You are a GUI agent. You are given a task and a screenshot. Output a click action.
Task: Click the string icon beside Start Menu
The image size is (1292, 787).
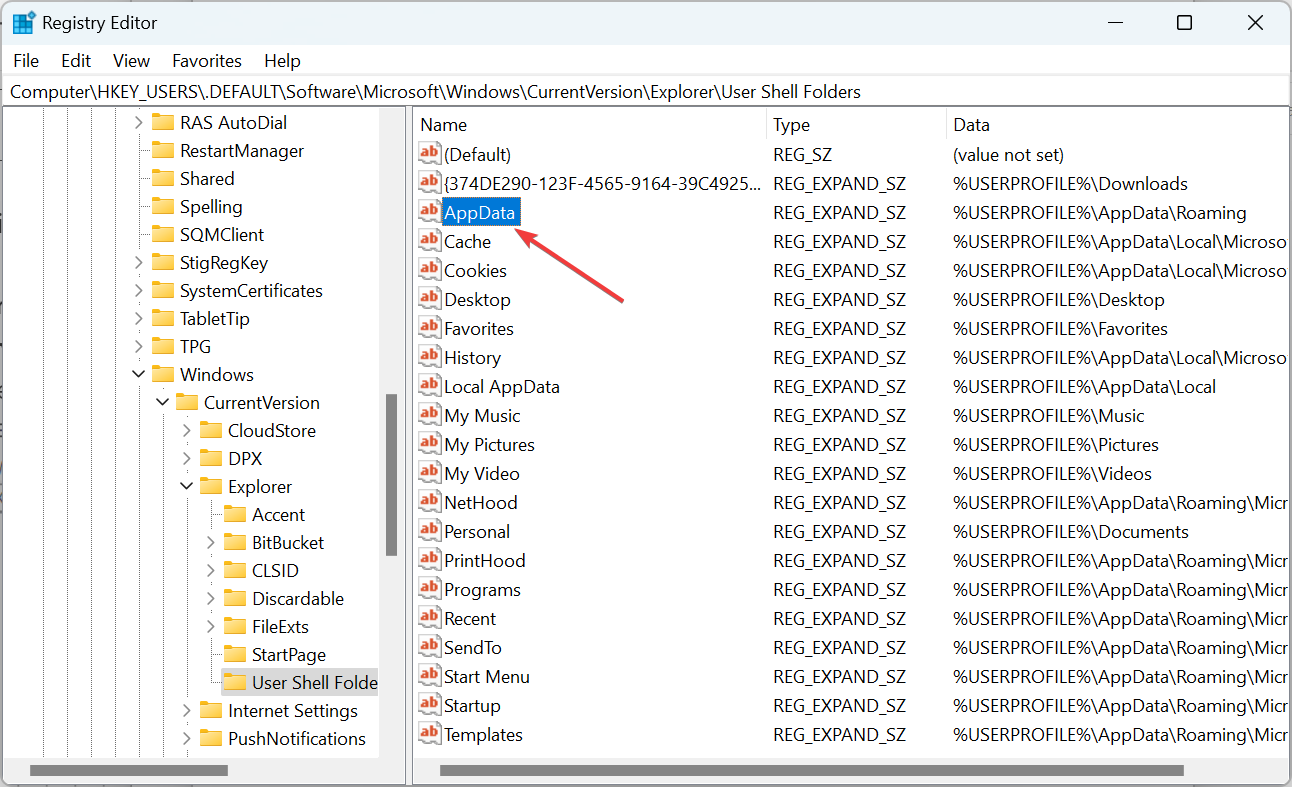(x=429, y=676)
